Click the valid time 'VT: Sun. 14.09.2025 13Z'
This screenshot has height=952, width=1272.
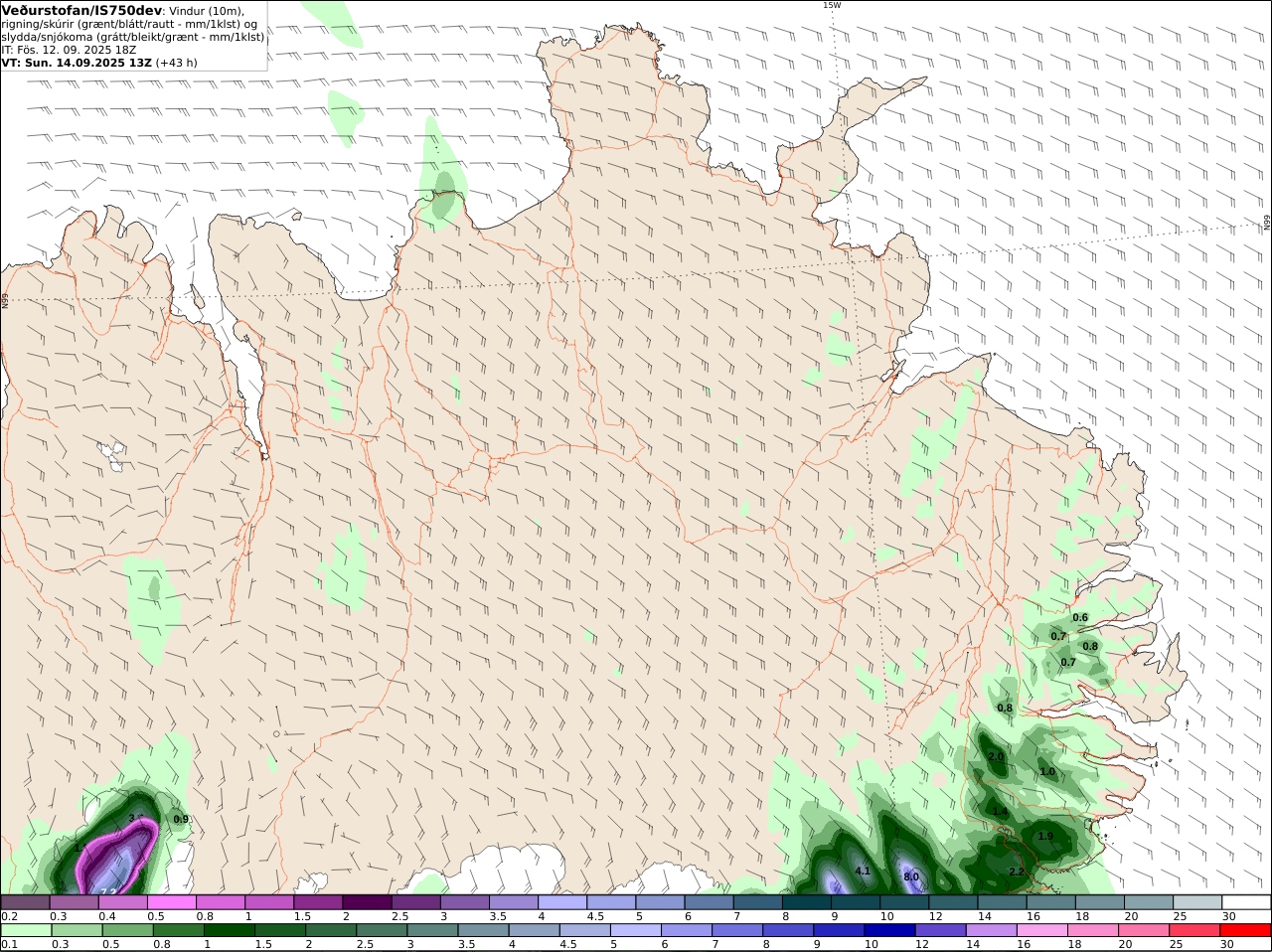[77, 63]
